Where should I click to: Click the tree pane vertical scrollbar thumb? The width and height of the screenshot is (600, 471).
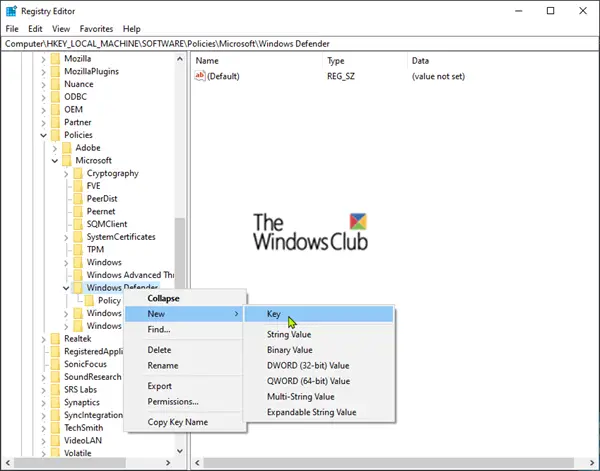pyautogui.click(x=180, y=253)
